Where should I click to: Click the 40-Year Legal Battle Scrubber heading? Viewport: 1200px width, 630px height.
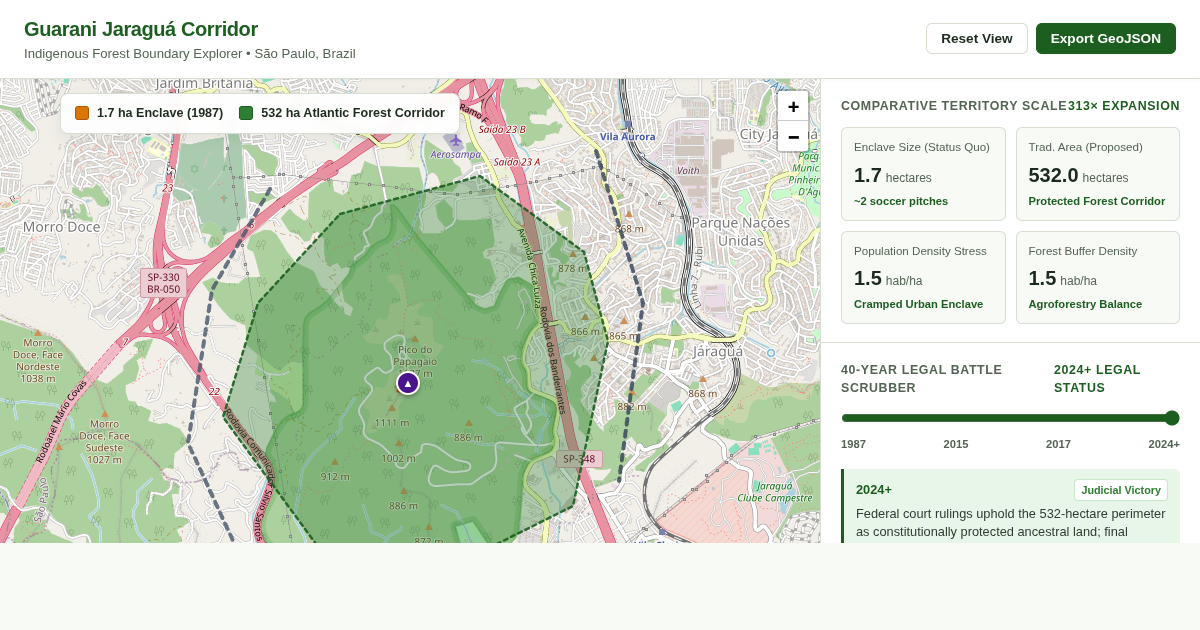[x=921, y=379]
